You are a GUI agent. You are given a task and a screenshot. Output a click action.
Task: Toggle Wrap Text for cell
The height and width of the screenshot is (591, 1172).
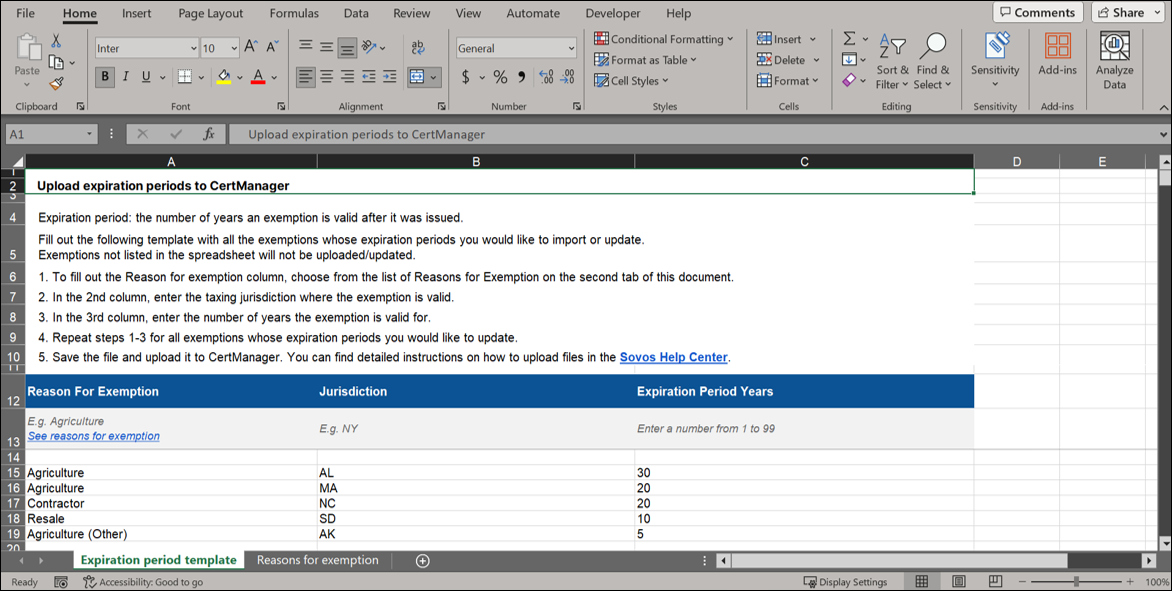(418, 48)
